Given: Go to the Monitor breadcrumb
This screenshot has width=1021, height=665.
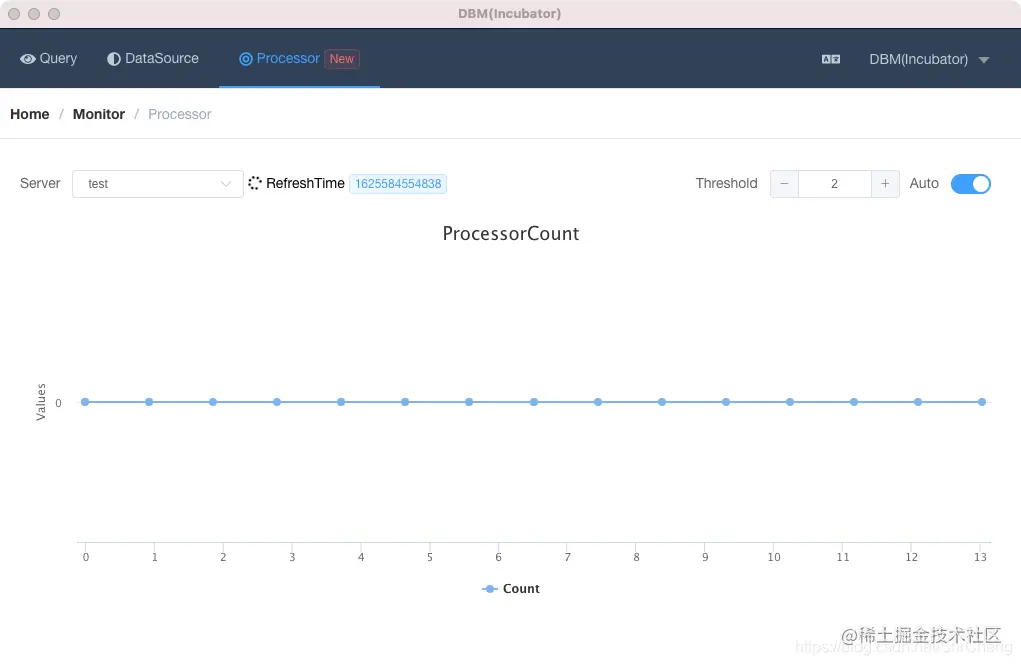Looking at the screenshot, I should pos(99,114).
